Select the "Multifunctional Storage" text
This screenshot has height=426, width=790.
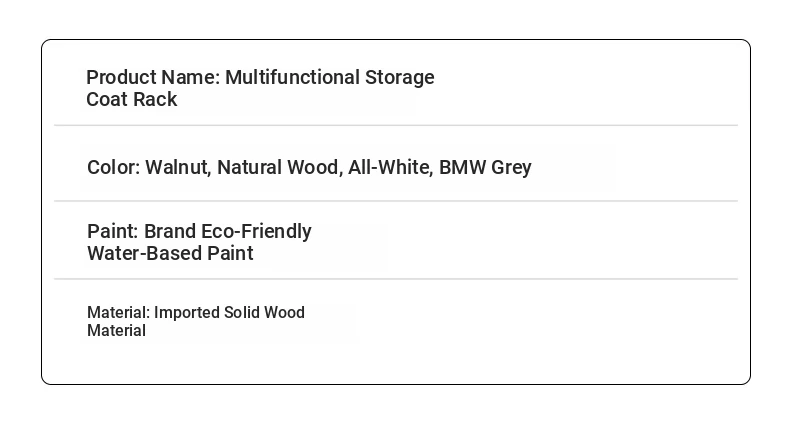coord(330,78)
